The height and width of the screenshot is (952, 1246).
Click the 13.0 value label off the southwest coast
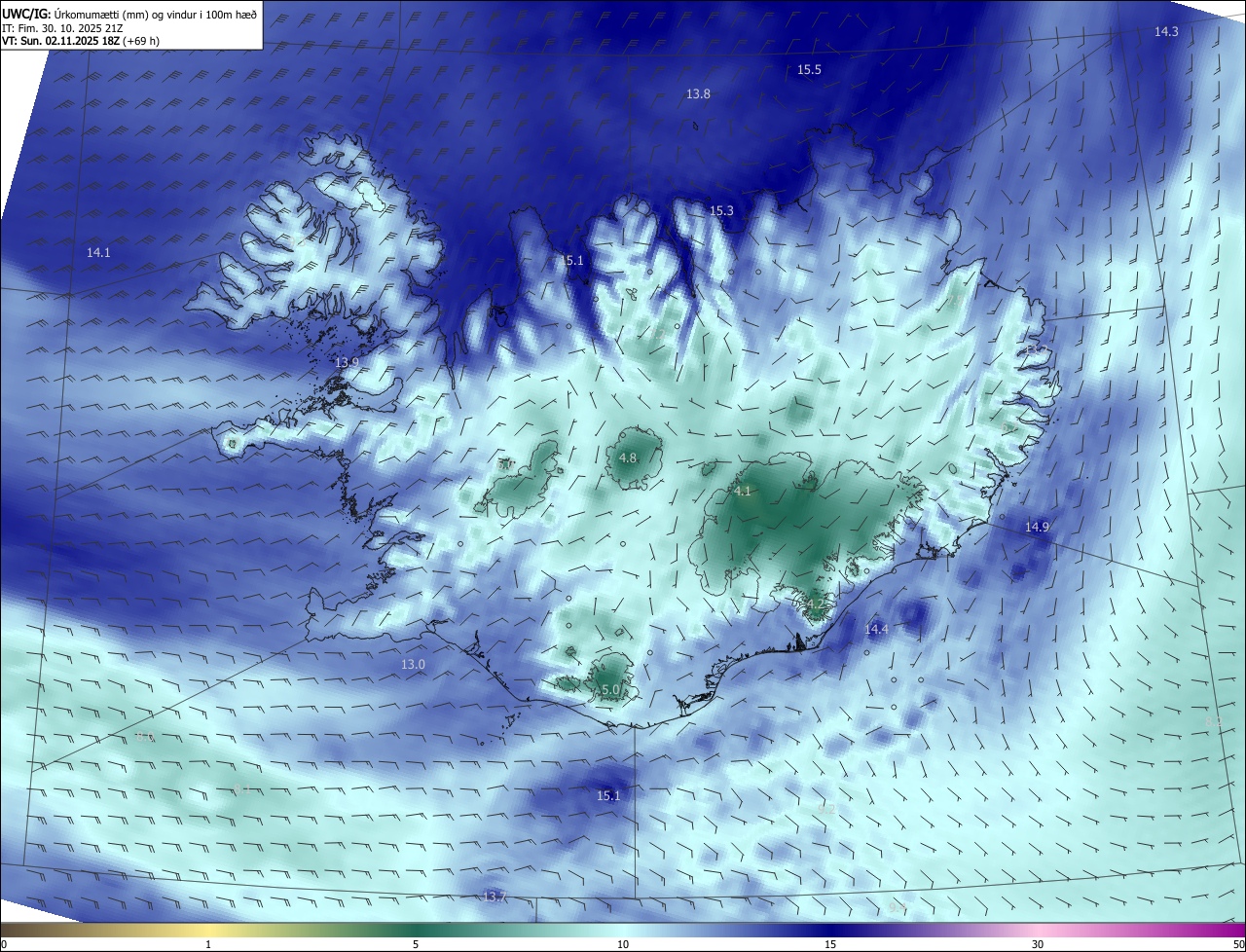pos(414,665)
